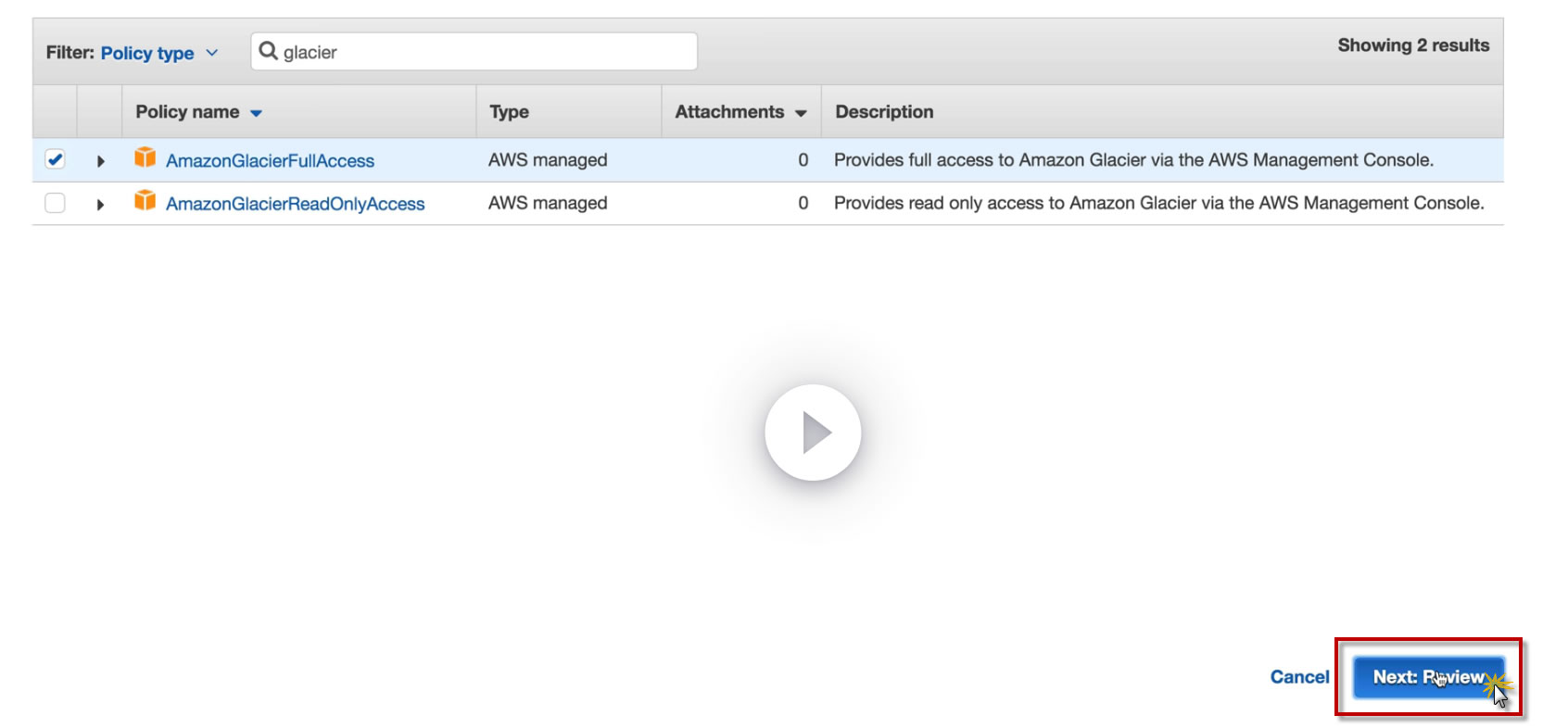
Task: Click the Attachments column header text
Action: [729, 112]
